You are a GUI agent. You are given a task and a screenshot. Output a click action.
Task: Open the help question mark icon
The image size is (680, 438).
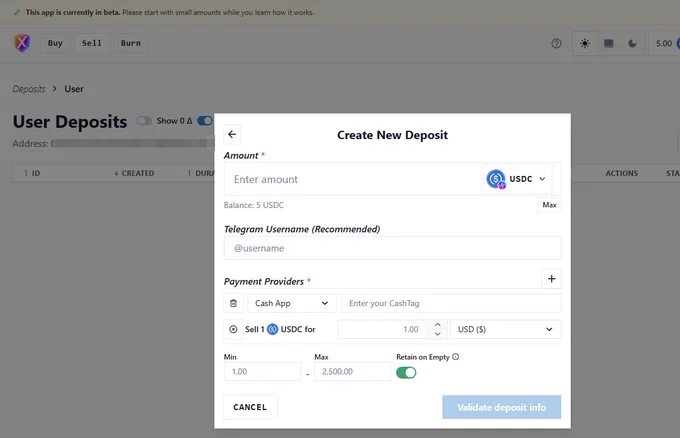[x=556, y=43]
